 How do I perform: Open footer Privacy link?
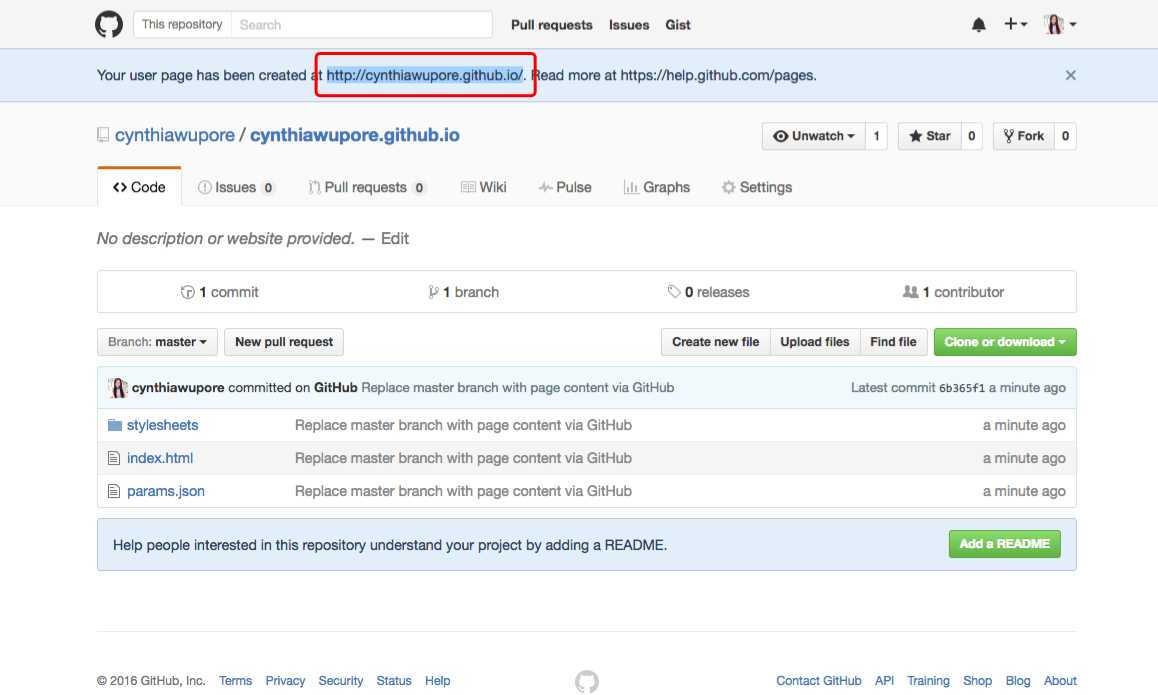(285, 681)
